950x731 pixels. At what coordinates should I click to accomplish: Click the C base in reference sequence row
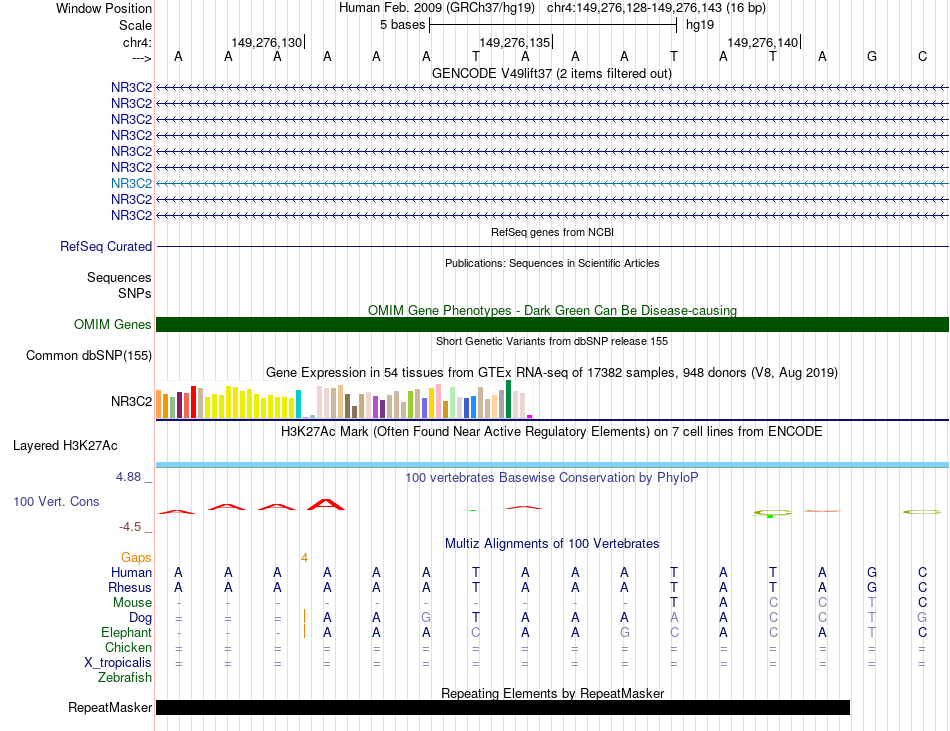922,56
